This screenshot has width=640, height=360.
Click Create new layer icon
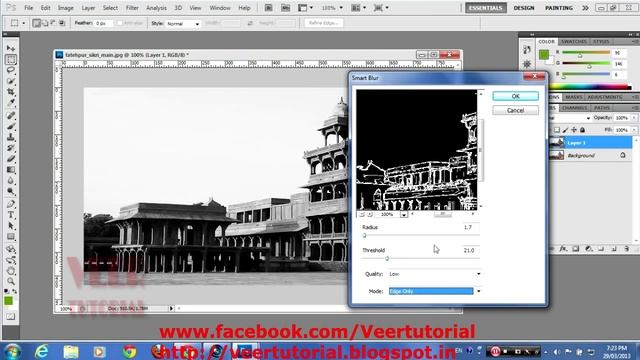pyautogui.click(x=614, y=249)
